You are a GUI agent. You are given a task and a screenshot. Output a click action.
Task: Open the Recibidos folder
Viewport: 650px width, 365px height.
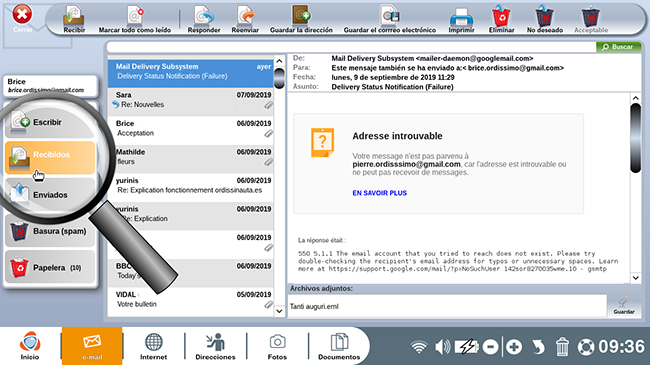[50, 158]
